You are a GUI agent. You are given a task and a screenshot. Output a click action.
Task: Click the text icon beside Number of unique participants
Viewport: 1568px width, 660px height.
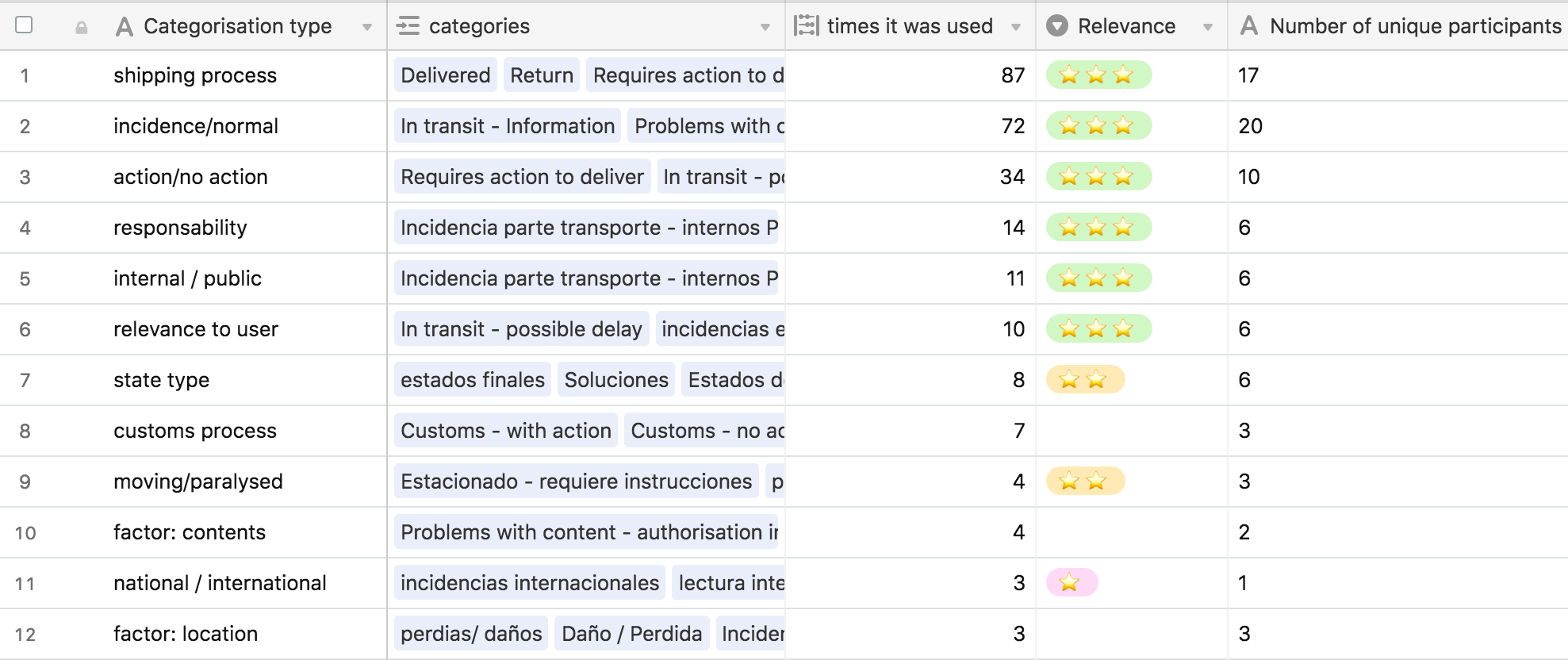[1248, 26]
